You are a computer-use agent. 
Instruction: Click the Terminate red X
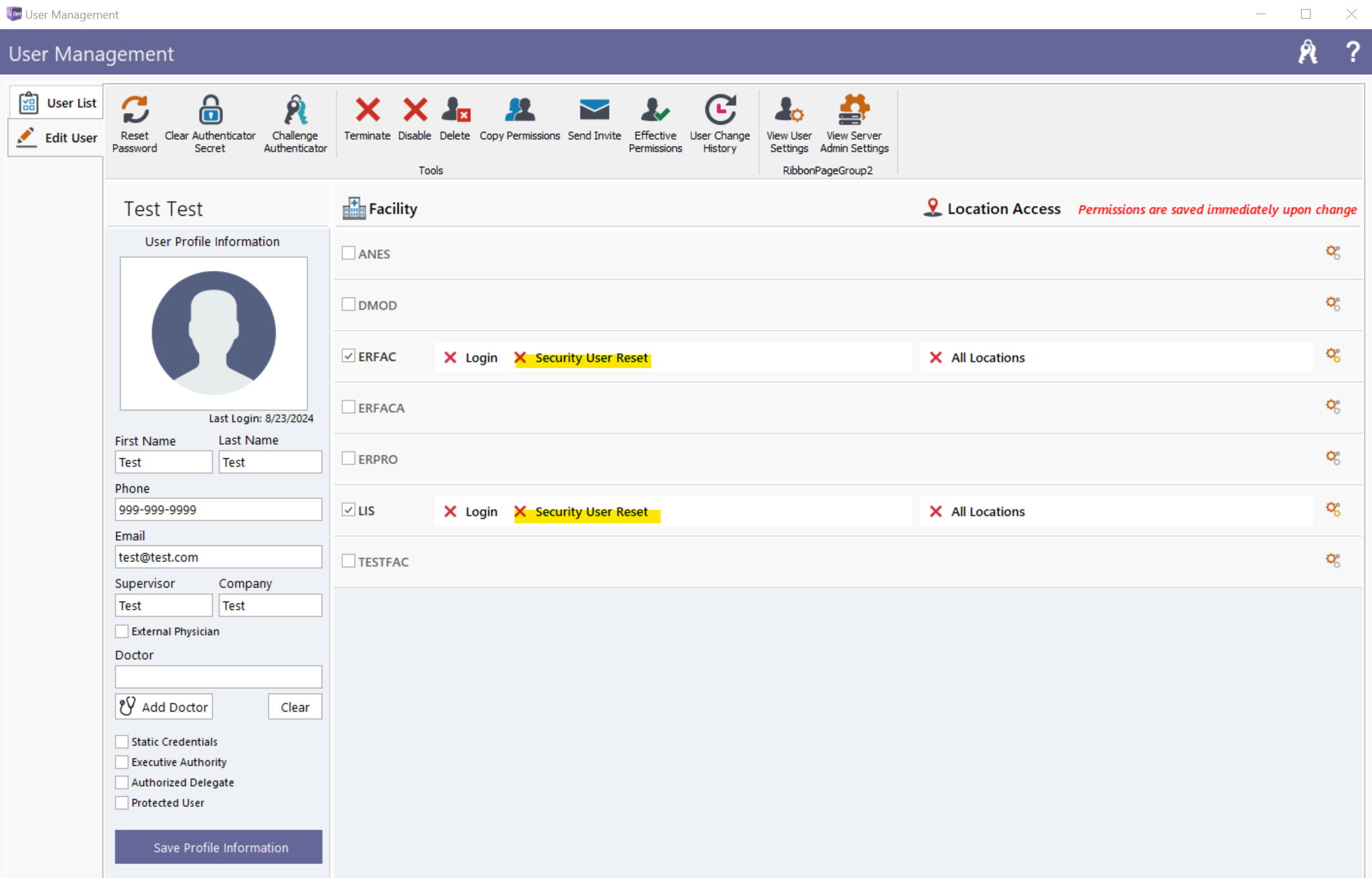(x=368, y=110)
